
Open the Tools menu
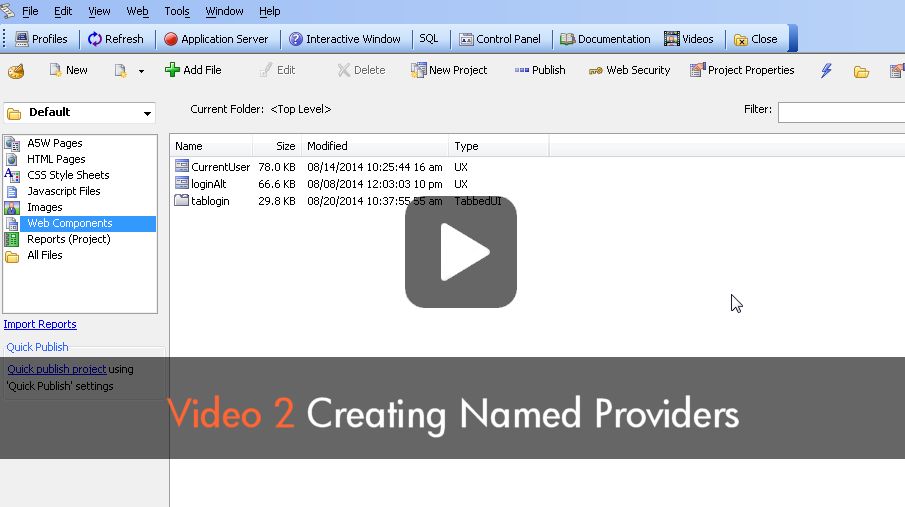[177, 11]
